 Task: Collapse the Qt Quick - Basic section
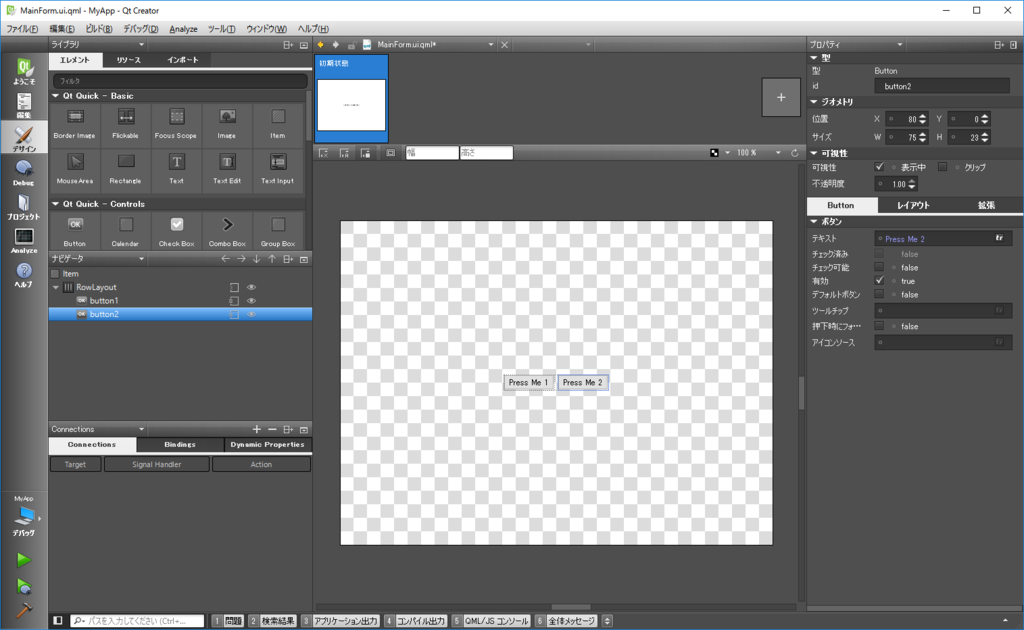point(56,95)
